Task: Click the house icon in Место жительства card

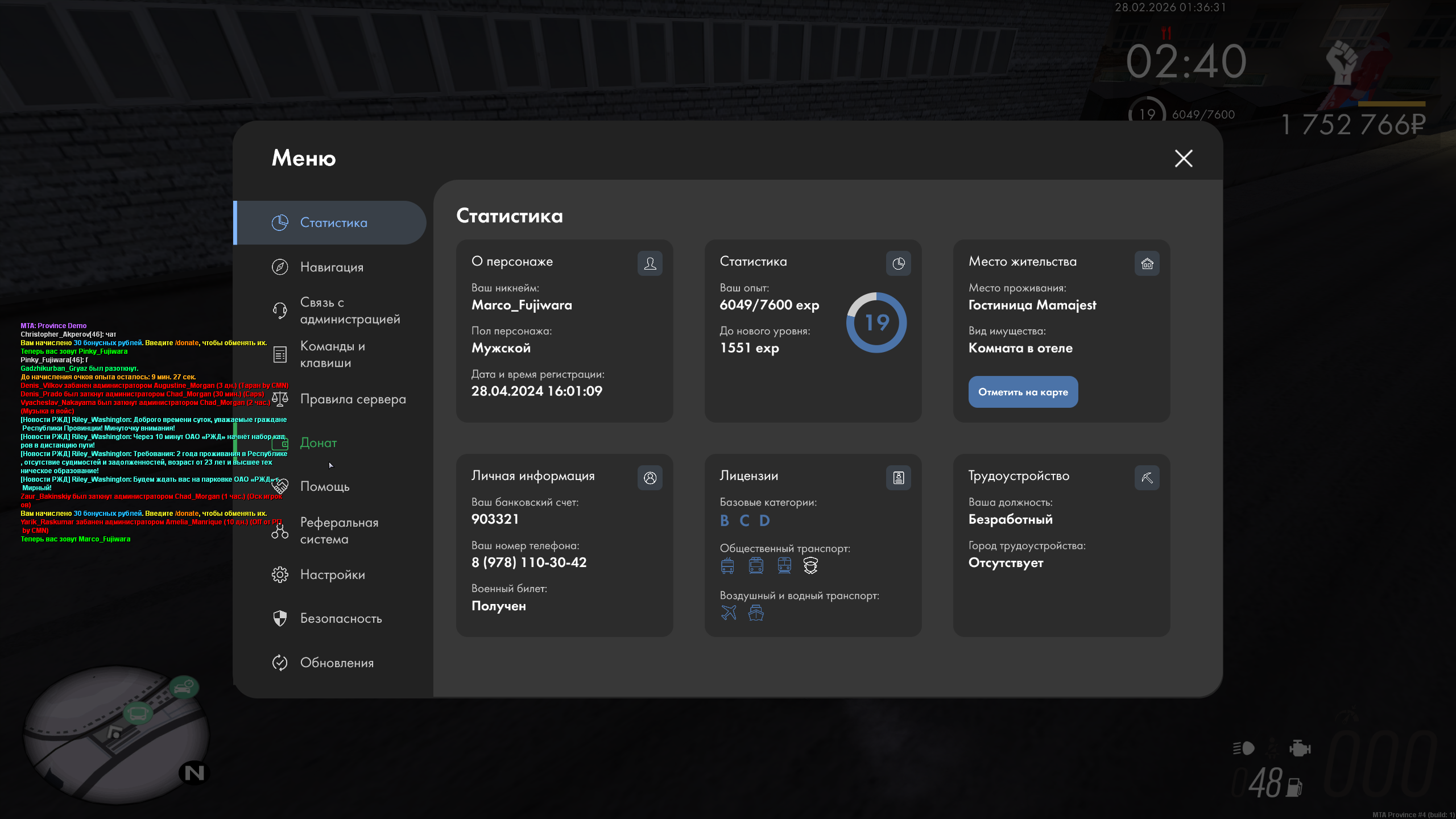Action: click(x=1147, y=263)
